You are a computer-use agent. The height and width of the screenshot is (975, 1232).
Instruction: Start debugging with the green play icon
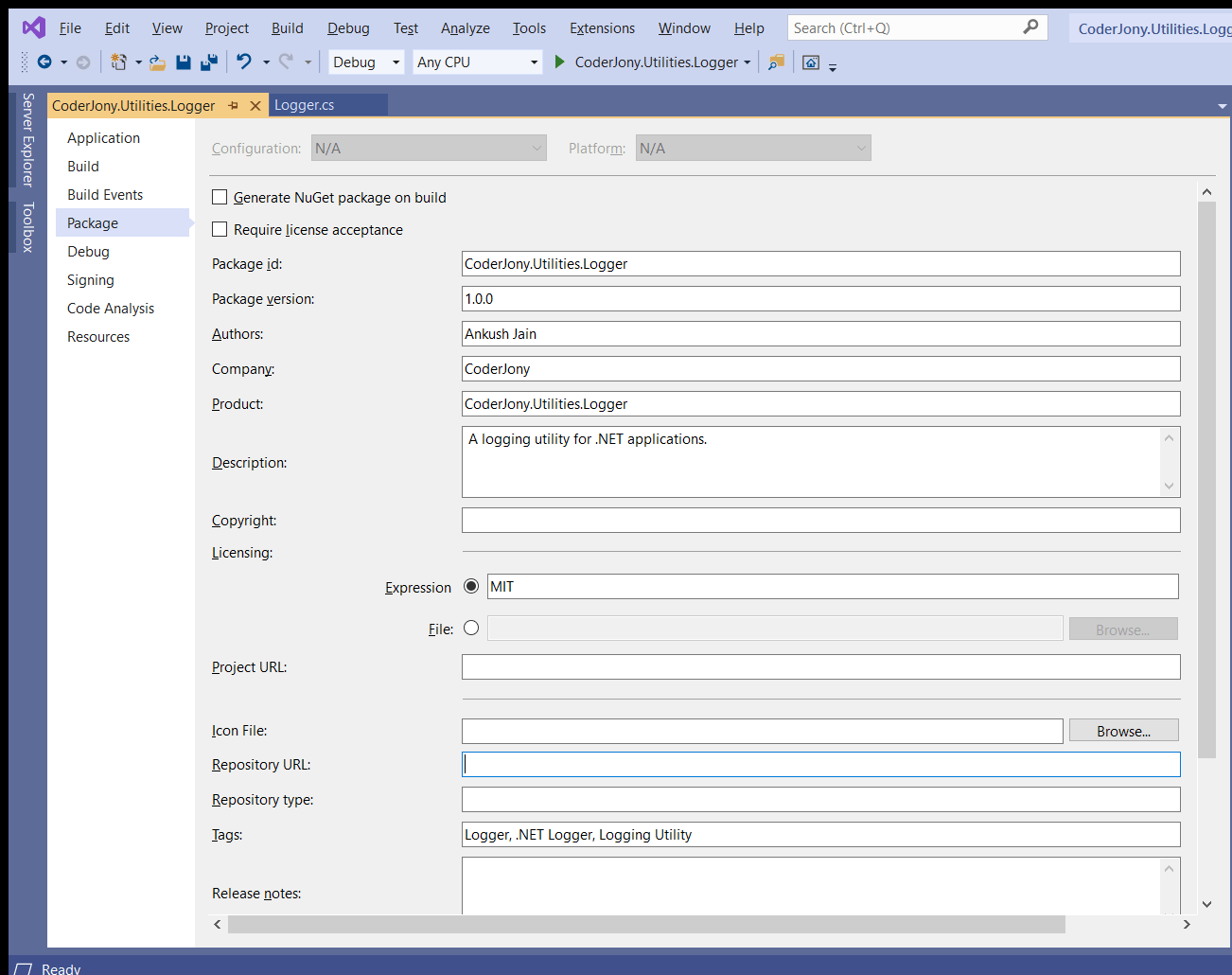click(558, 62)
